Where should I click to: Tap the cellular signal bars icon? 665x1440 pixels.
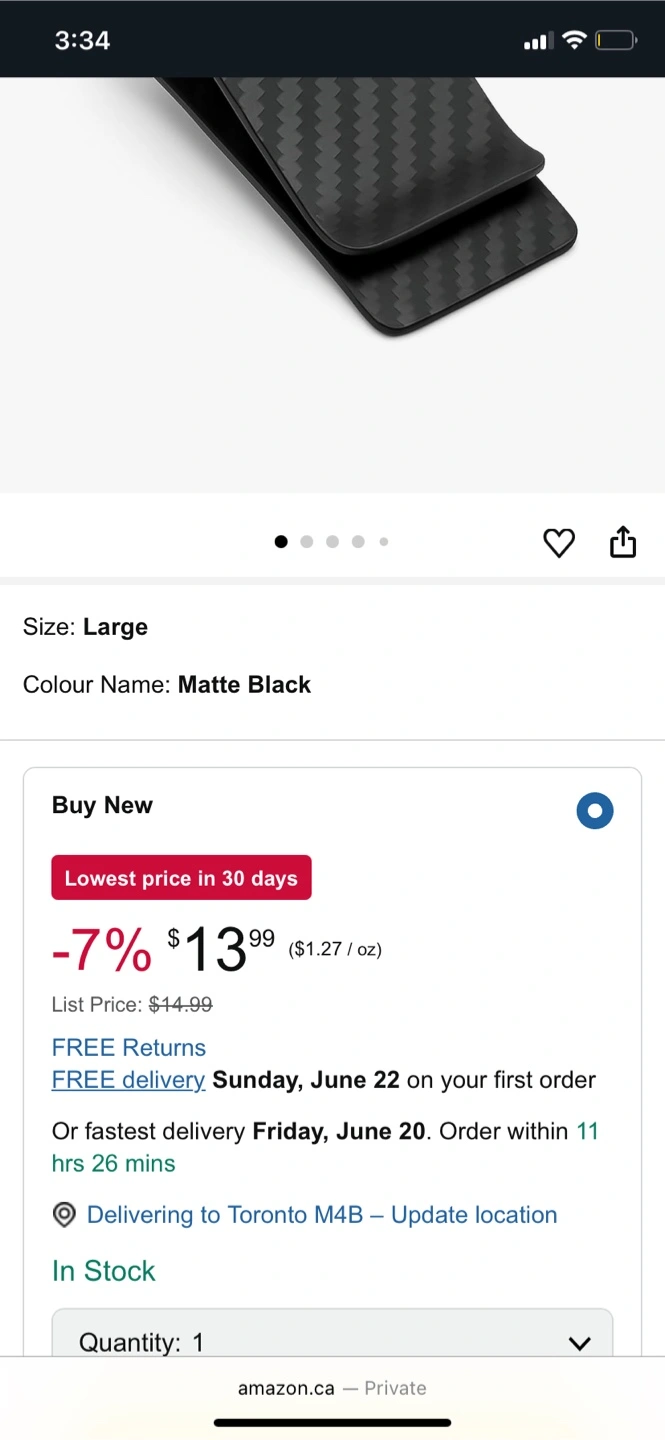click(x=538, y=41)
